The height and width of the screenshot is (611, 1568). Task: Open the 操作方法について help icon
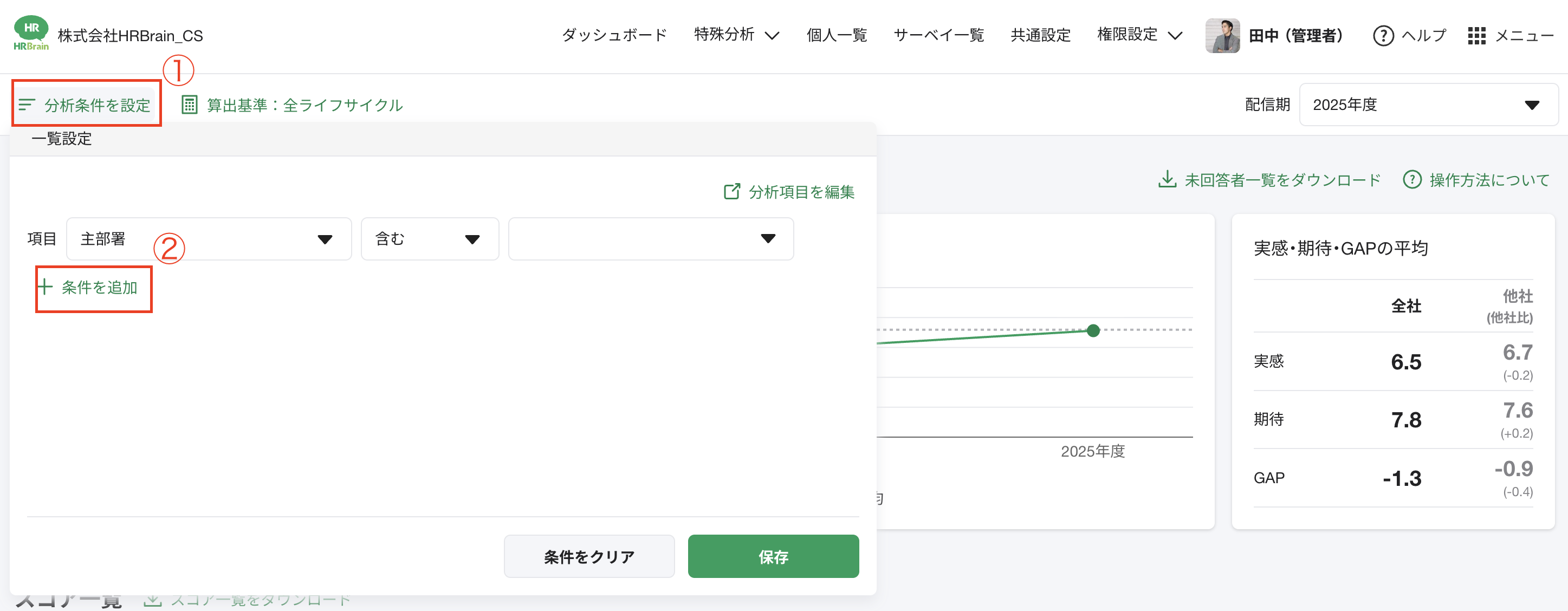[x=1412, y=179]
